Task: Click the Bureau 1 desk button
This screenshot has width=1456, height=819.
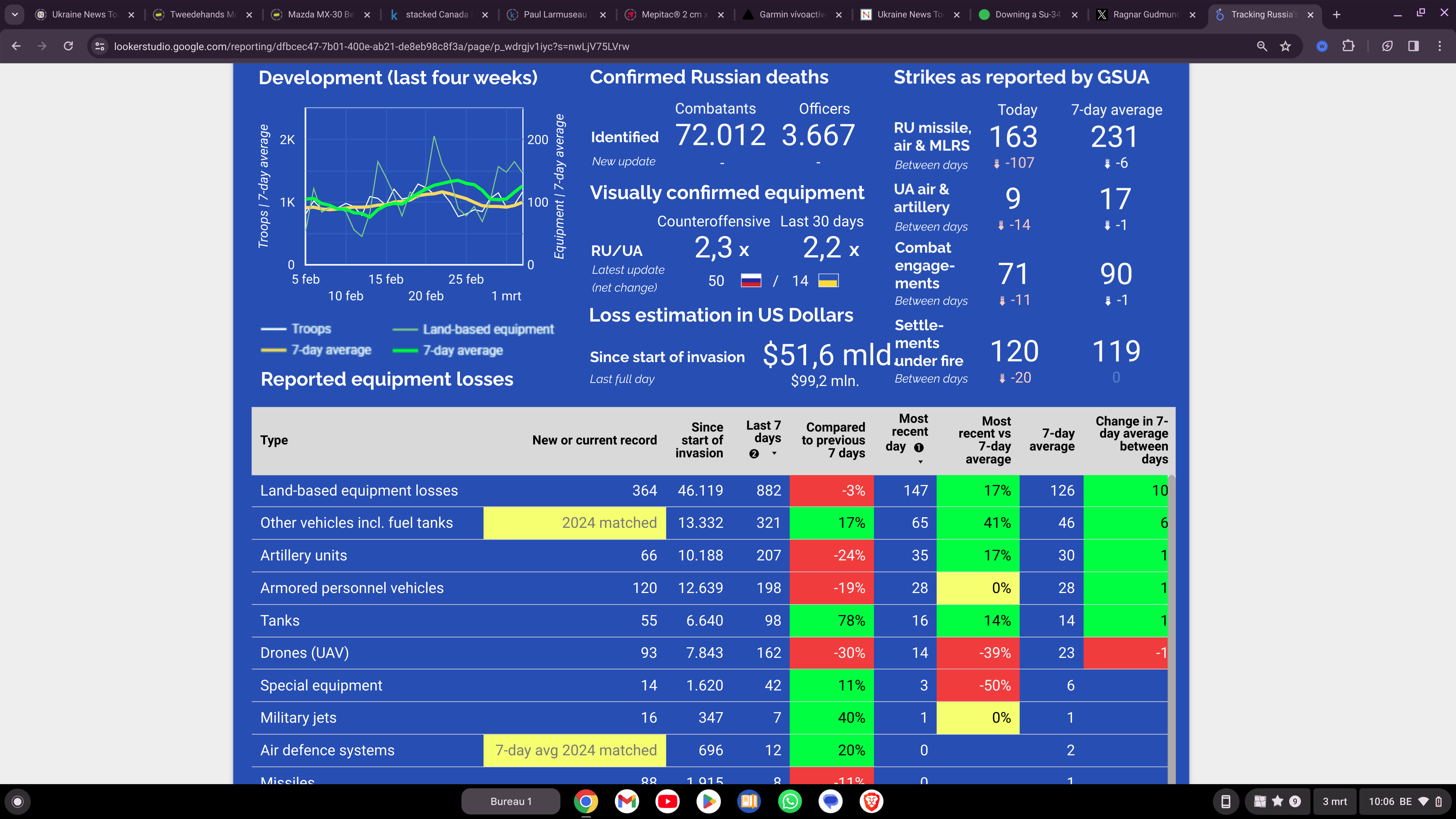Action: click(x=510, y=801)
